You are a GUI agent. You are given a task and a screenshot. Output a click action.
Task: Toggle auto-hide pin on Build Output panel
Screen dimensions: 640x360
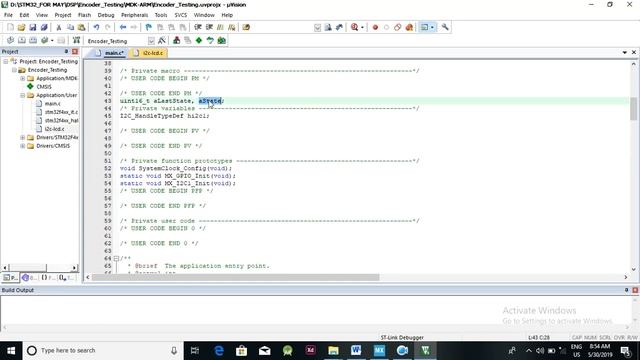pos(627,290)
